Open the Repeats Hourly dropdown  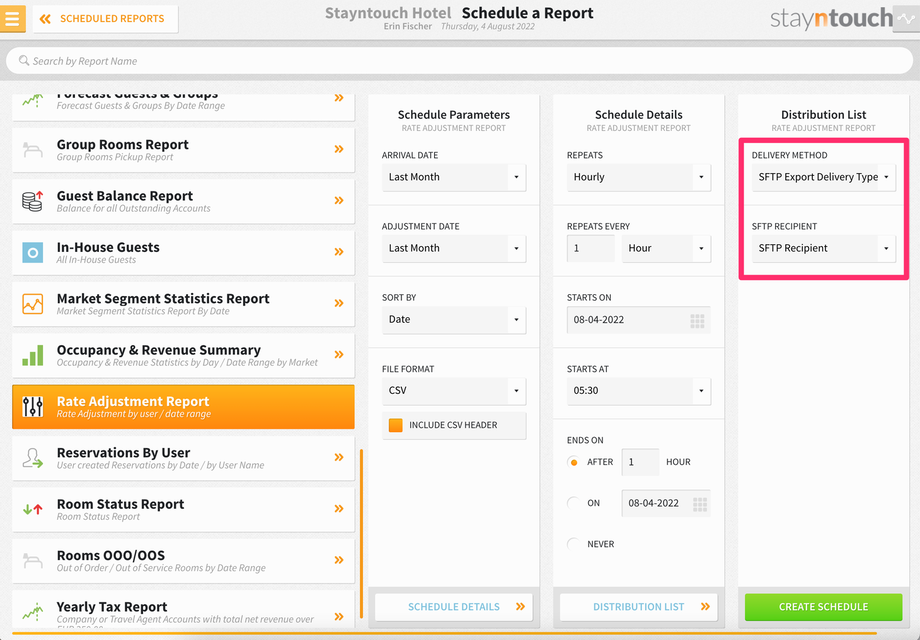pyautogui.click(x=638, y=177)
